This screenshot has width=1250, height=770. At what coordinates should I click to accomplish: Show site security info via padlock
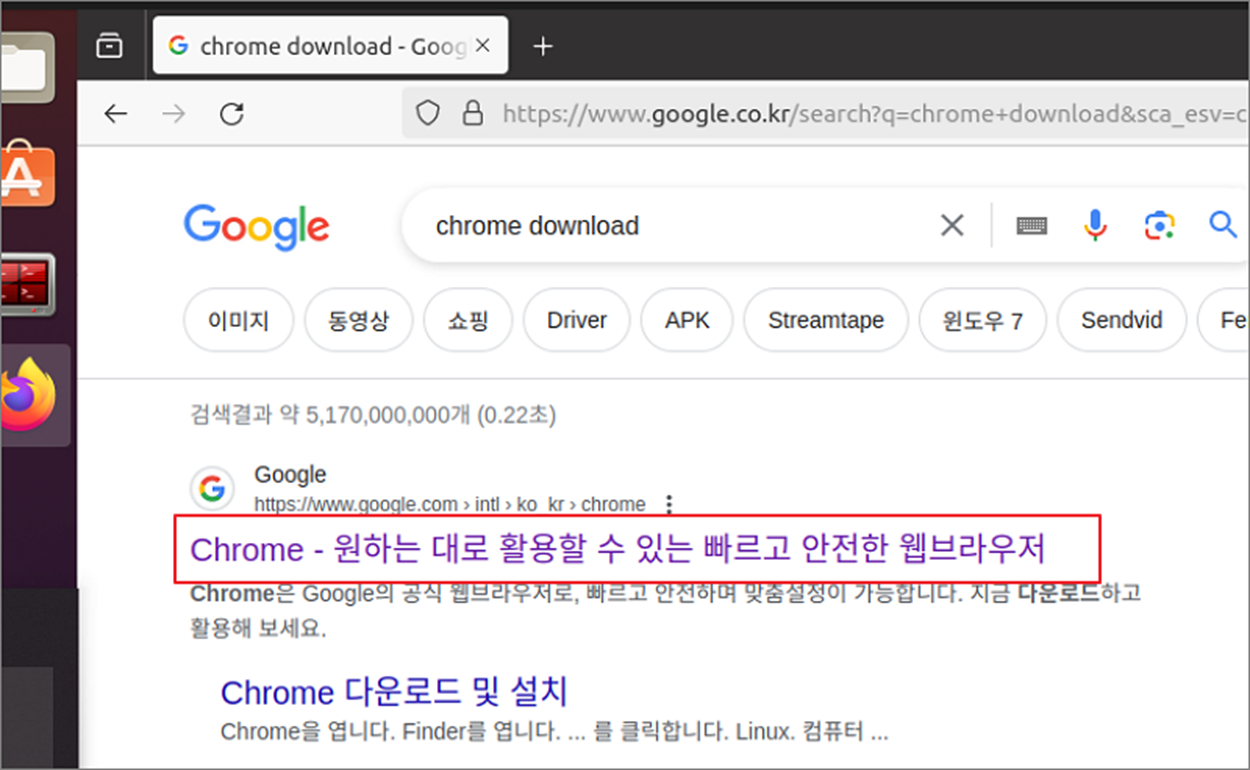pos(472,114)
